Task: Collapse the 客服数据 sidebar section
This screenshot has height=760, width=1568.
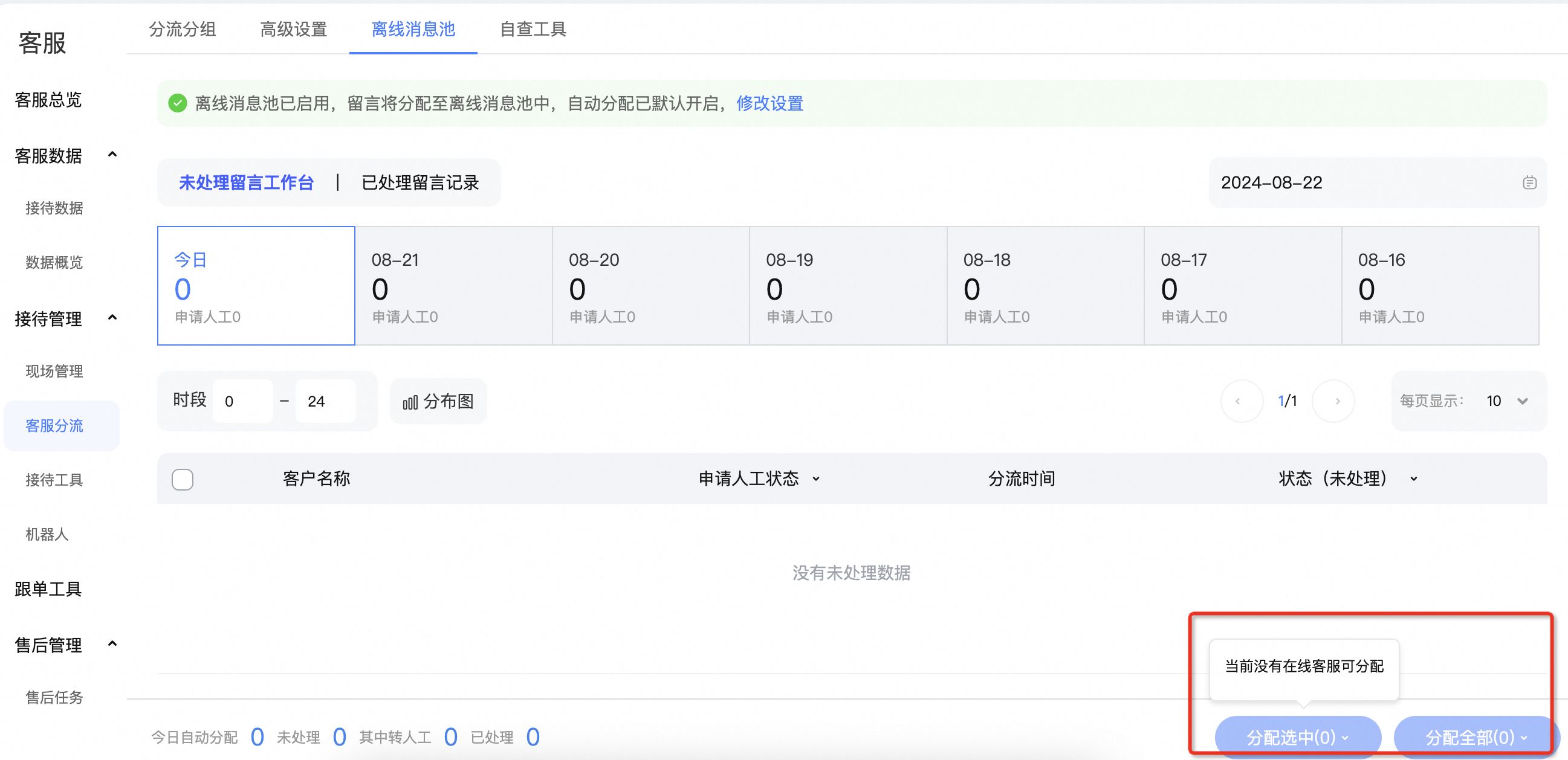Action: coord(112,155)
